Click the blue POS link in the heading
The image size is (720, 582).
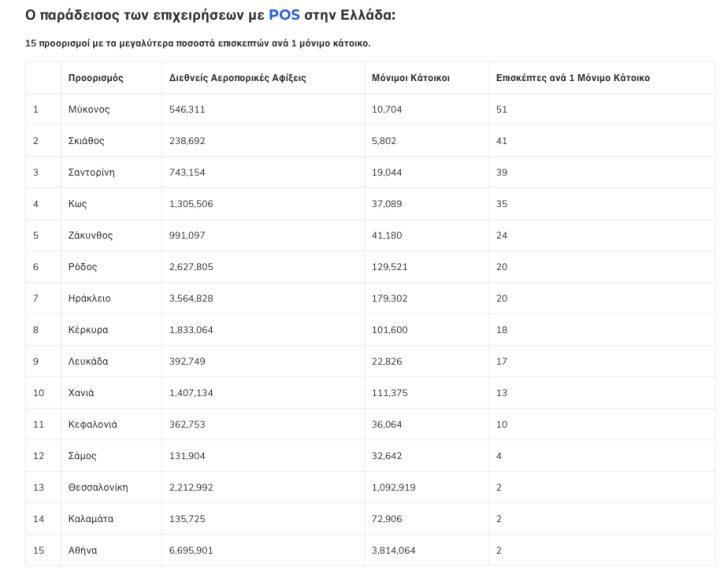click(284, 15)
